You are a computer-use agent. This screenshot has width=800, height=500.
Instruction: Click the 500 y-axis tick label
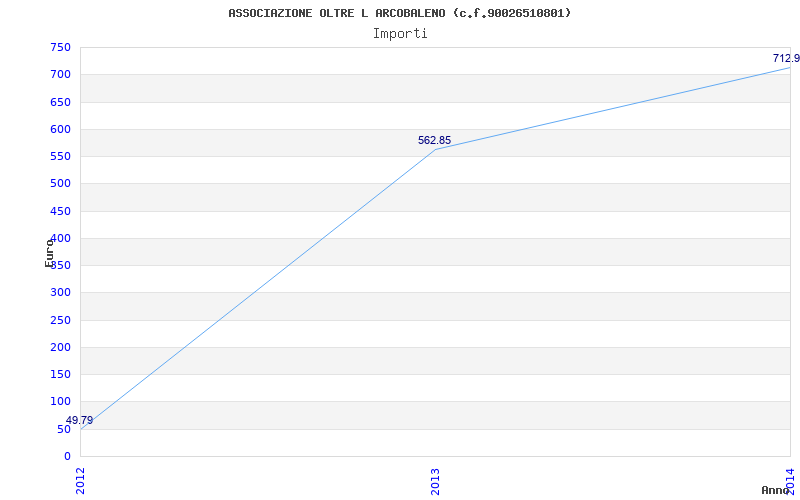(x=60, y=184)
